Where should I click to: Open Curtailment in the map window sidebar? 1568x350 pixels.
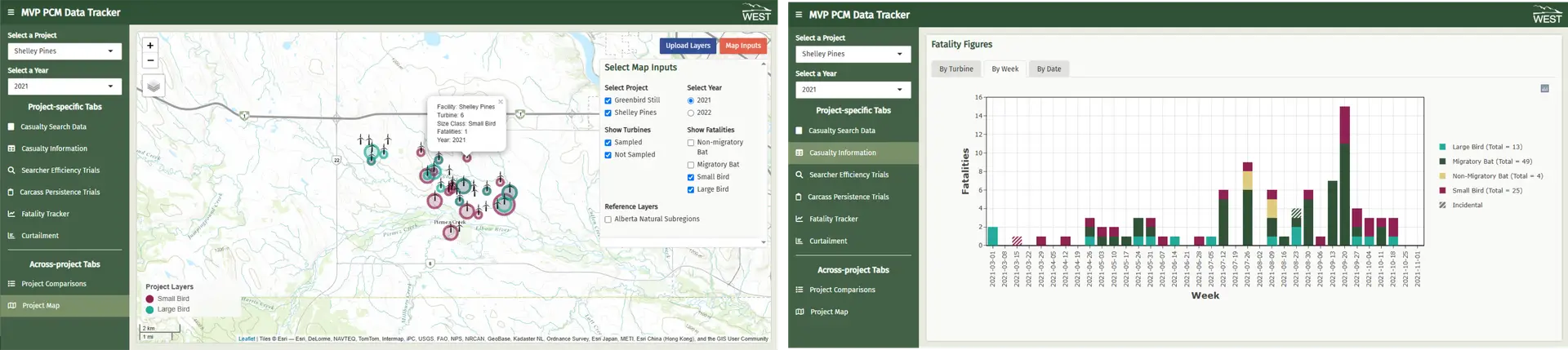pyautogui.click(x=40, y=236)
